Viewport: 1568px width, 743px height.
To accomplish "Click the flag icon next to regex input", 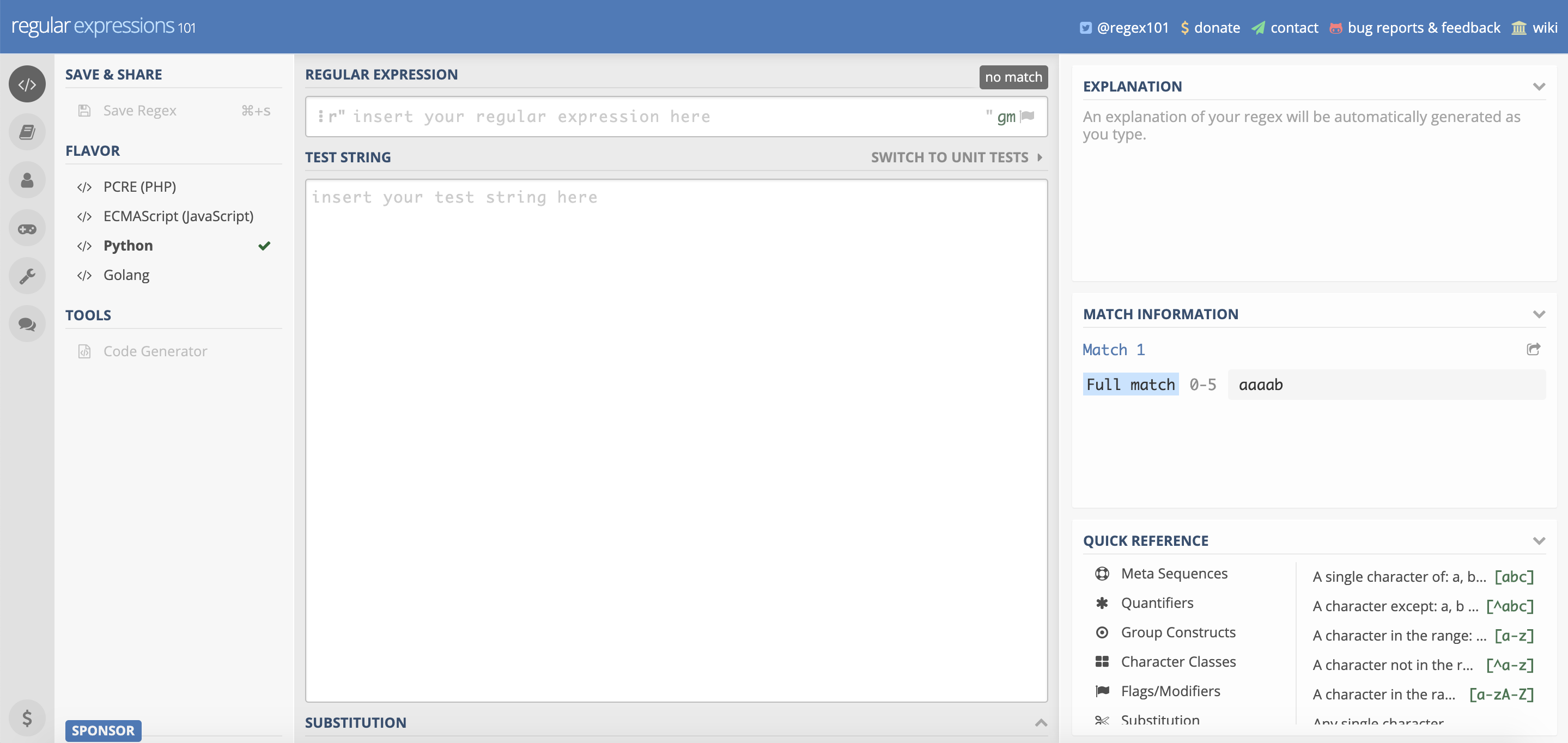I will [x=1028, y=116].
